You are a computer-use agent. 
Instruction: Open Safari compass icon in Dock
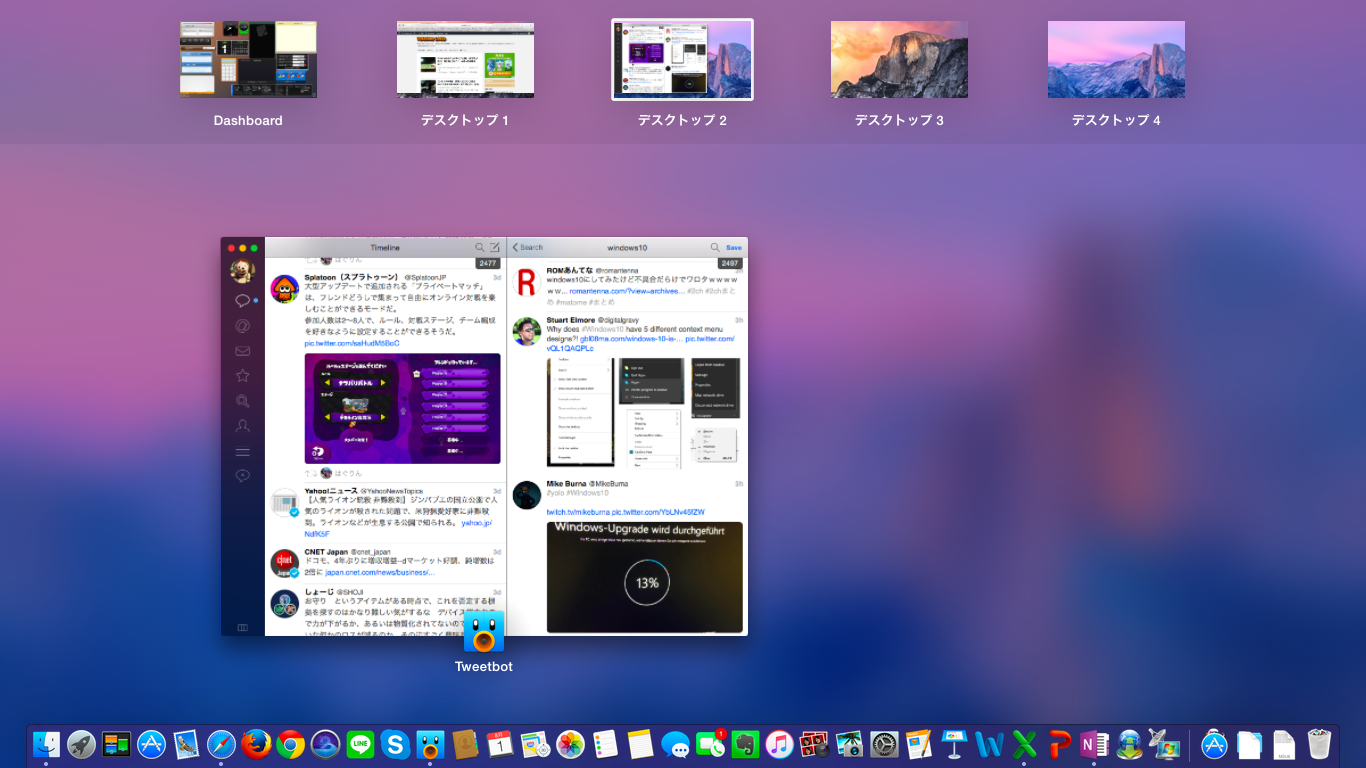click(x=221, y=744)
